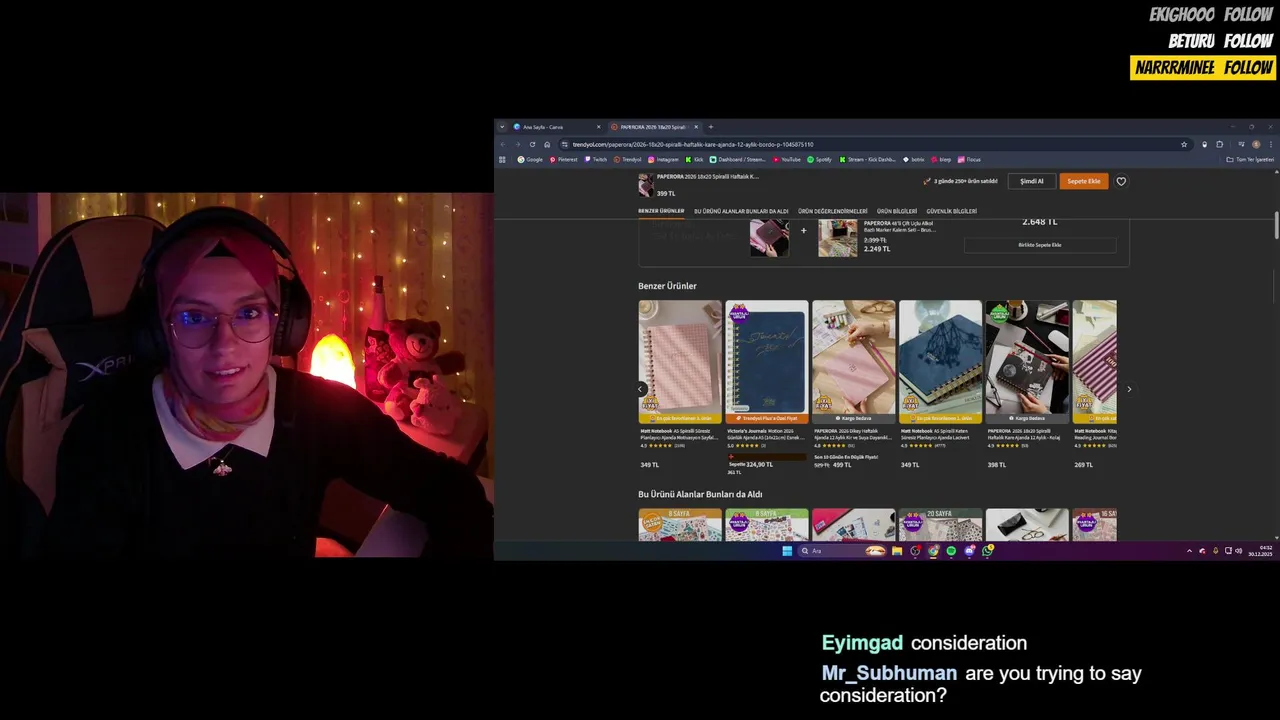
Task: Select BU ÜRÜNÜ ALANLAR BUNLARI DA ALDI tab
Action: (x=741, y=211)
